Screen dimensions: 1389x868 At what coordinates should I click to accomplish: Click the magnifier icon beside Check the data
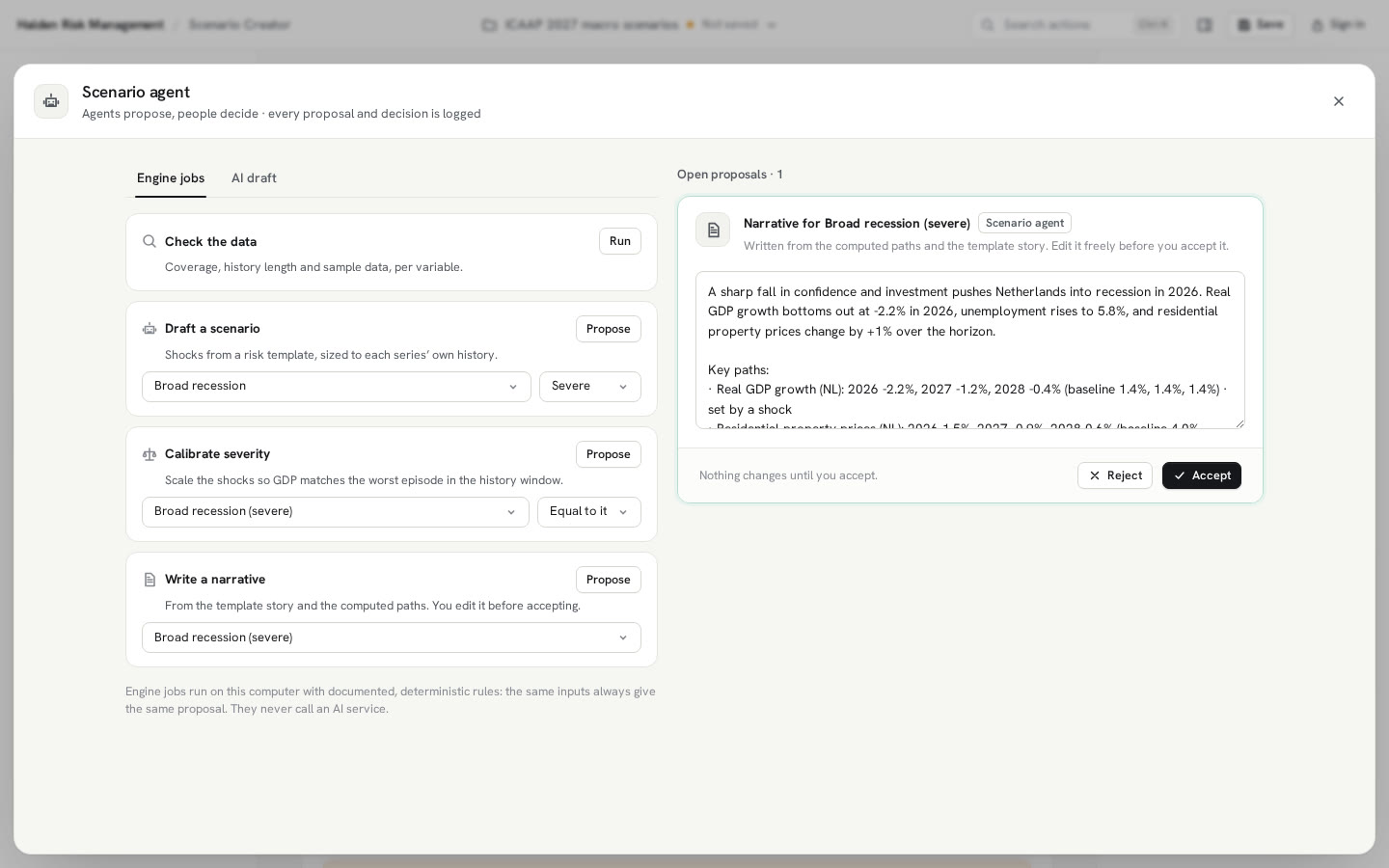pos(150,241)
